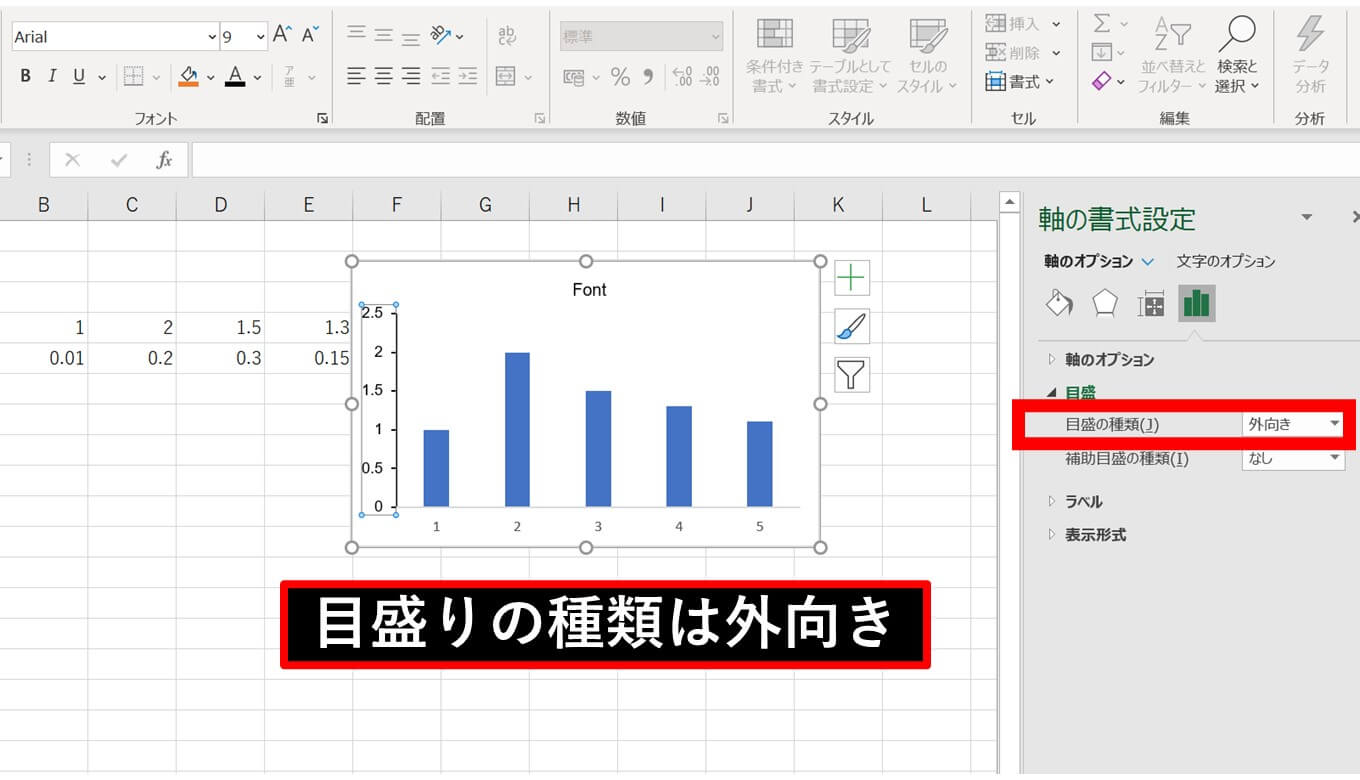Open font group dialog launcher
The width and height of the screenshot is (1360, 780).
pyautogui.click(x=322, y=118)
